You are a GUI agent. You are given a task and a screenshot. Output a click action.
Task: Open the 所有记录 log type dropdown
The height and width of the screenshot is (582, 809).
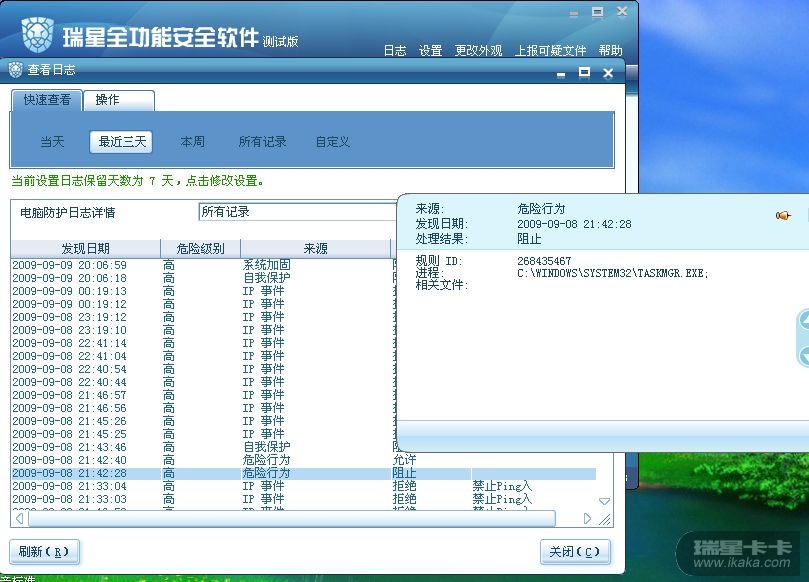(x=298, y=212)
